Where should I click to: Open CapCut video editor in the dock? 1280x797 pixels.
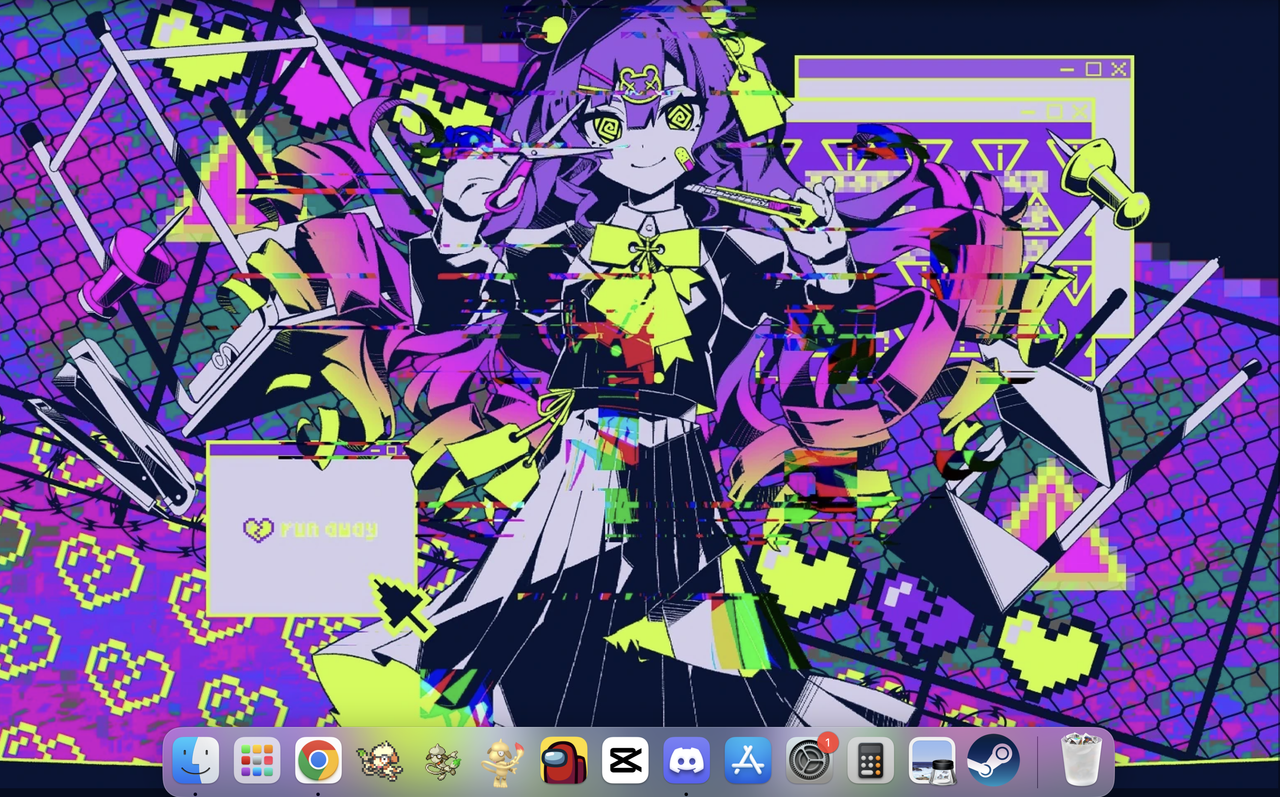point(625,761)
